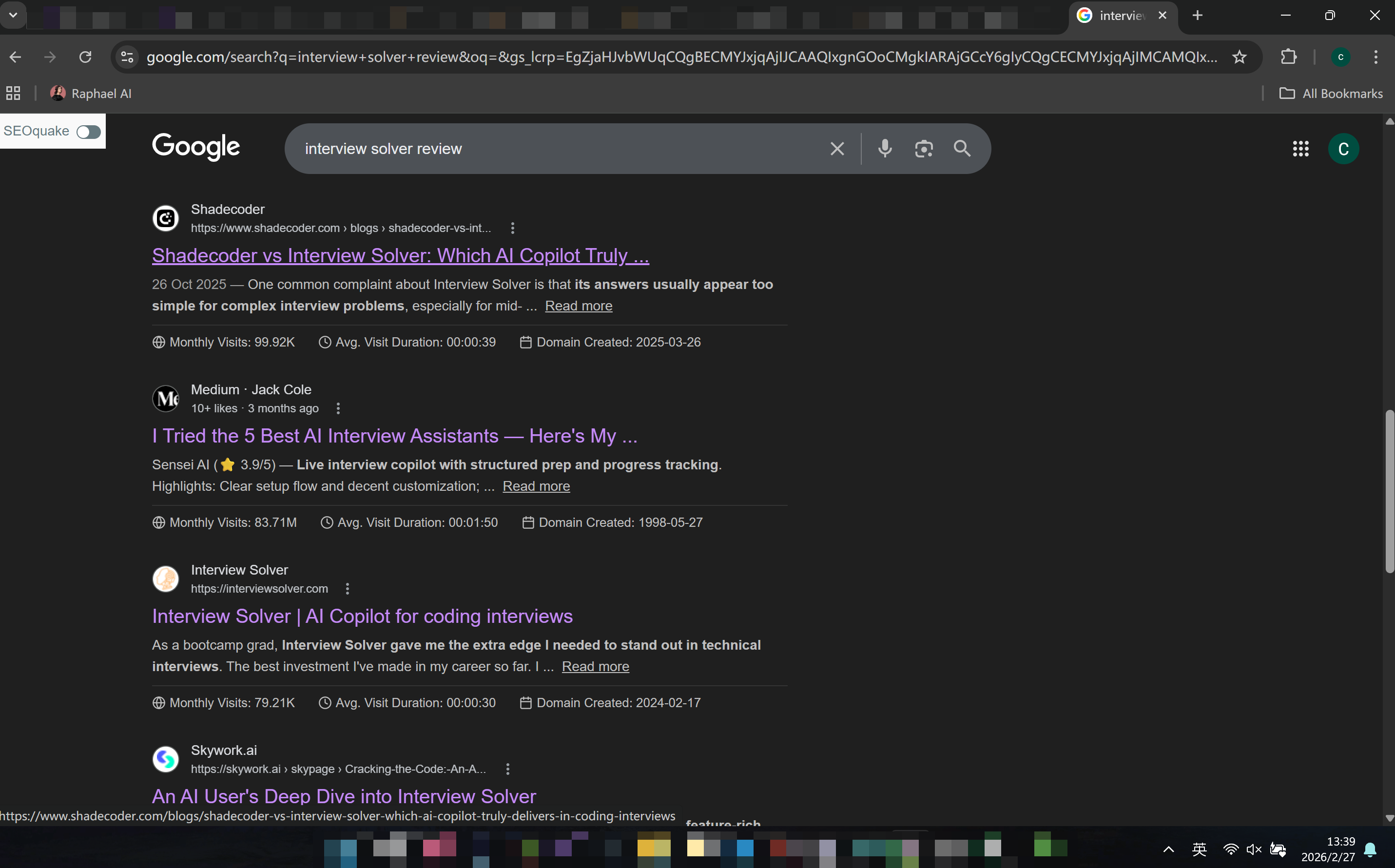Screen dimensions: 1395x868
Task: Open more options for Interview Solver result
Action: 348,588
